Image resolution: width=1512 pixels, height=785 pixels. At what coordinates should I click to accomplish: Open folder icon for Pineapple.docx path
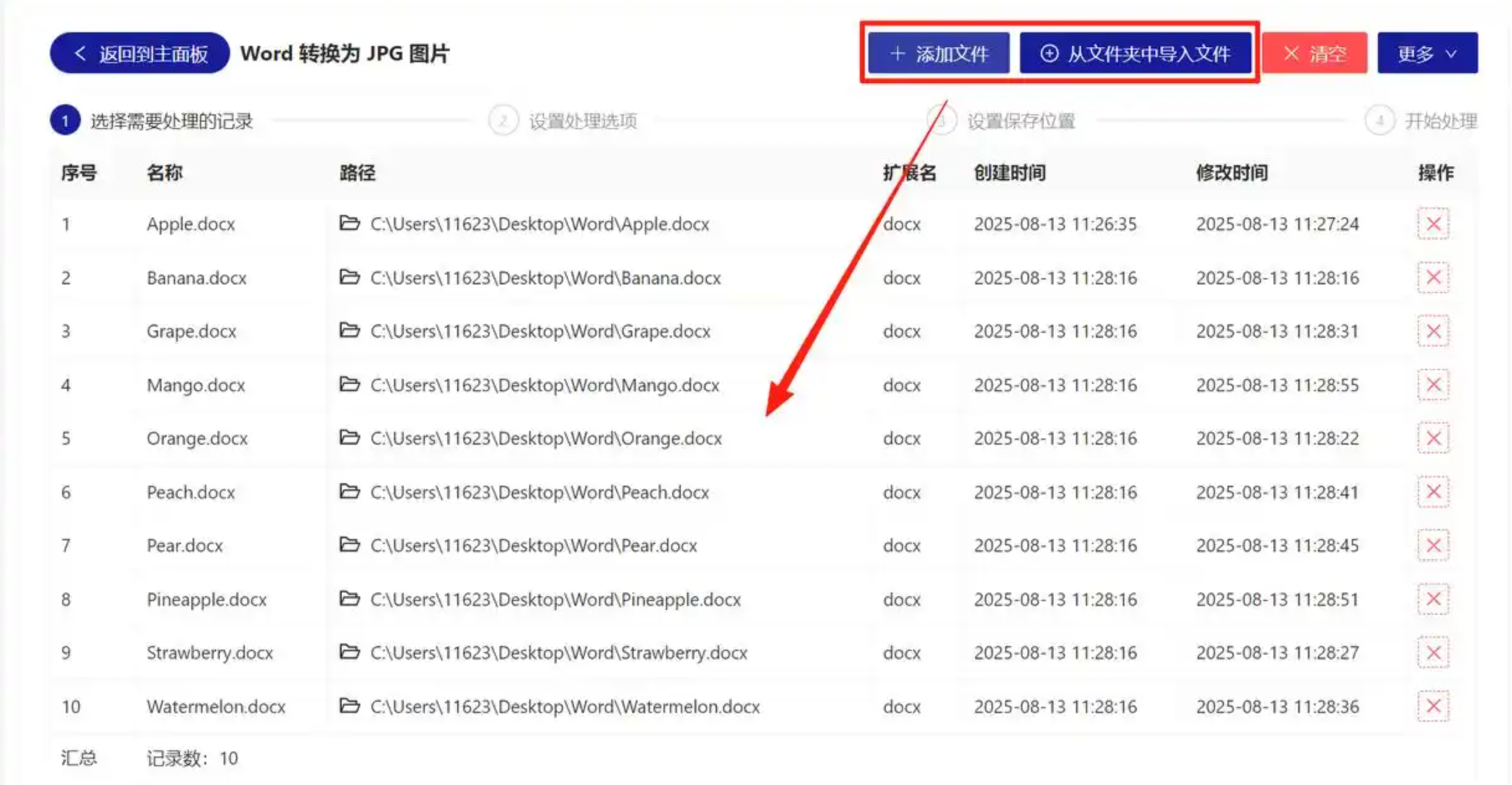[x=350, y=599]
